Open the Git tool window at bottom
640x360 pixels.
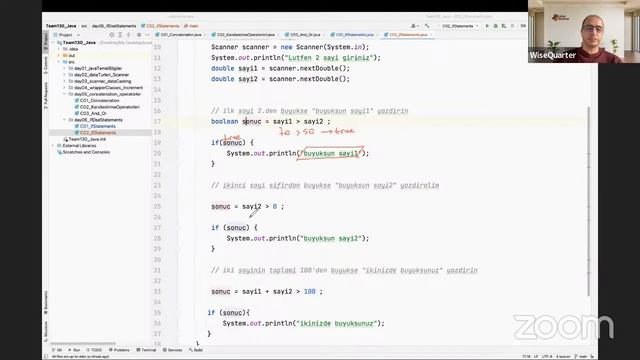(57, 350)
